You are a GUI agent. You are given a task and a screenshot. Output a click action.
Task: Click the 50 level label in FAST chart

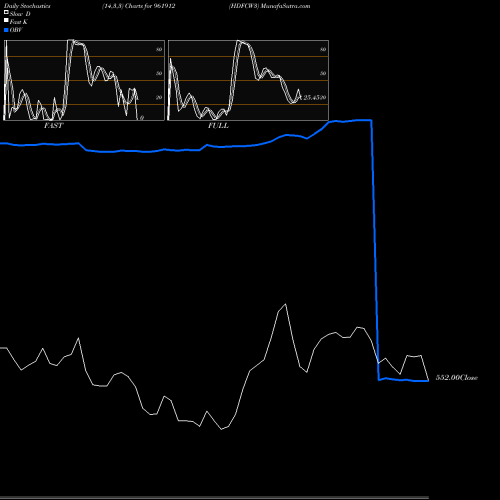pyautogui.click(x=159, y=73)
